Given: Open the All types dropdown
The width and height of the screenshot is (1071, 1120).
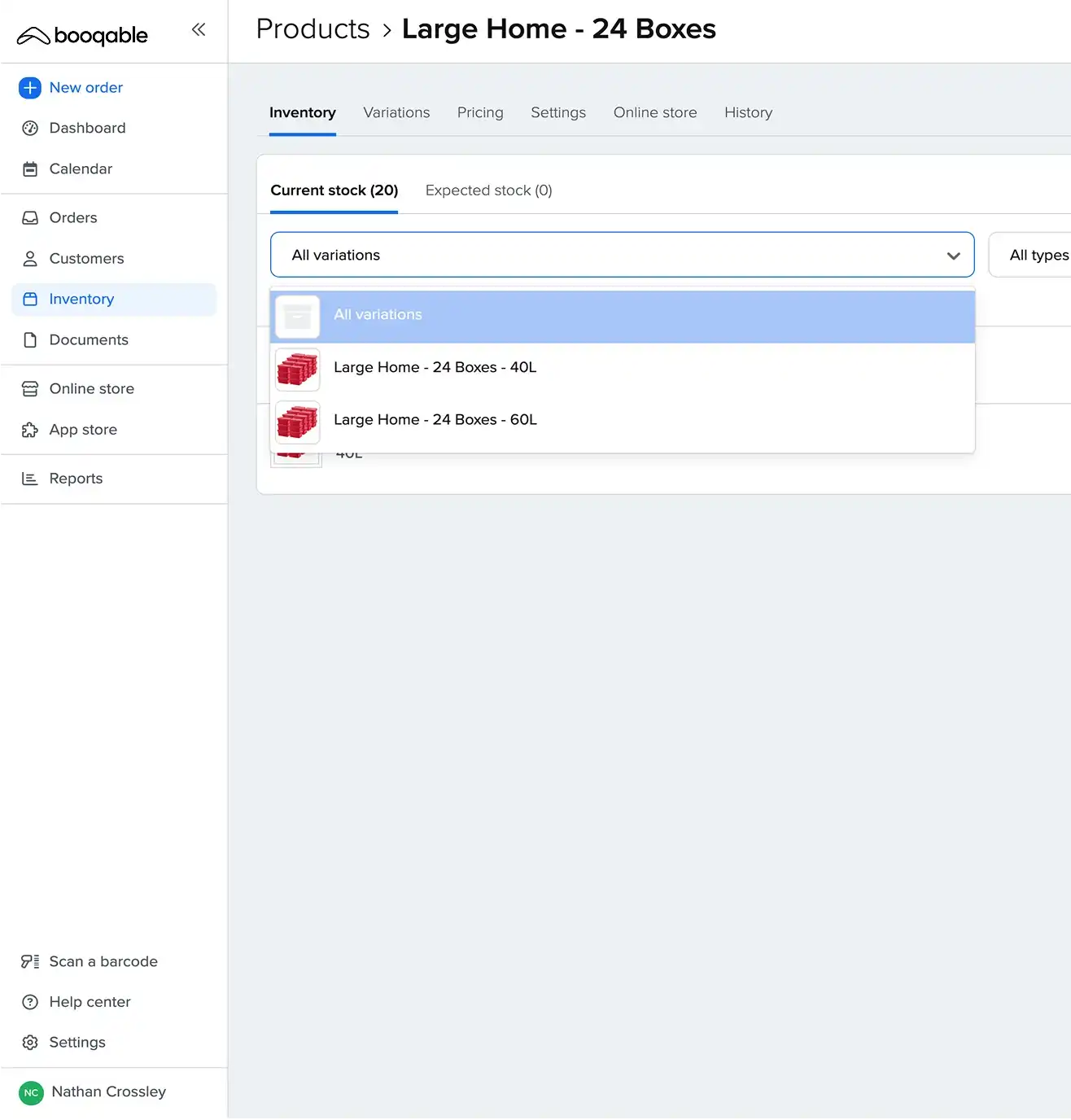Looking at the screenshot, I should pyautogui.click(x=1034, y=256).
